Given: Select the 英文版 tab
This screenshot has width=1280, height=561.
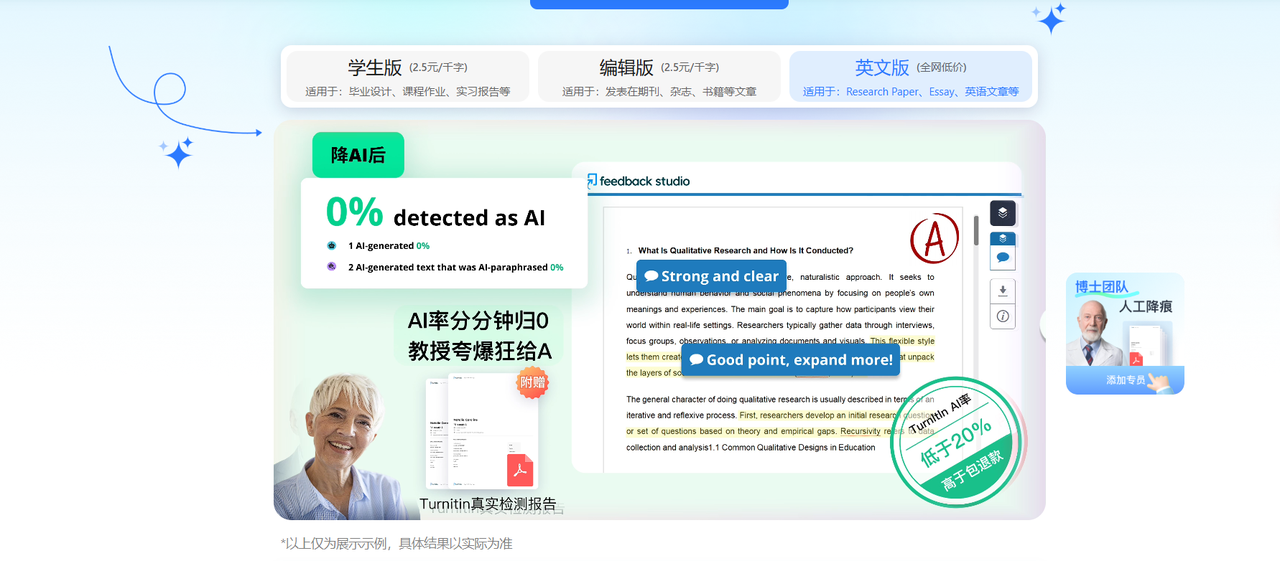Looking at the screenshot, I should click(x=910, y=77).
